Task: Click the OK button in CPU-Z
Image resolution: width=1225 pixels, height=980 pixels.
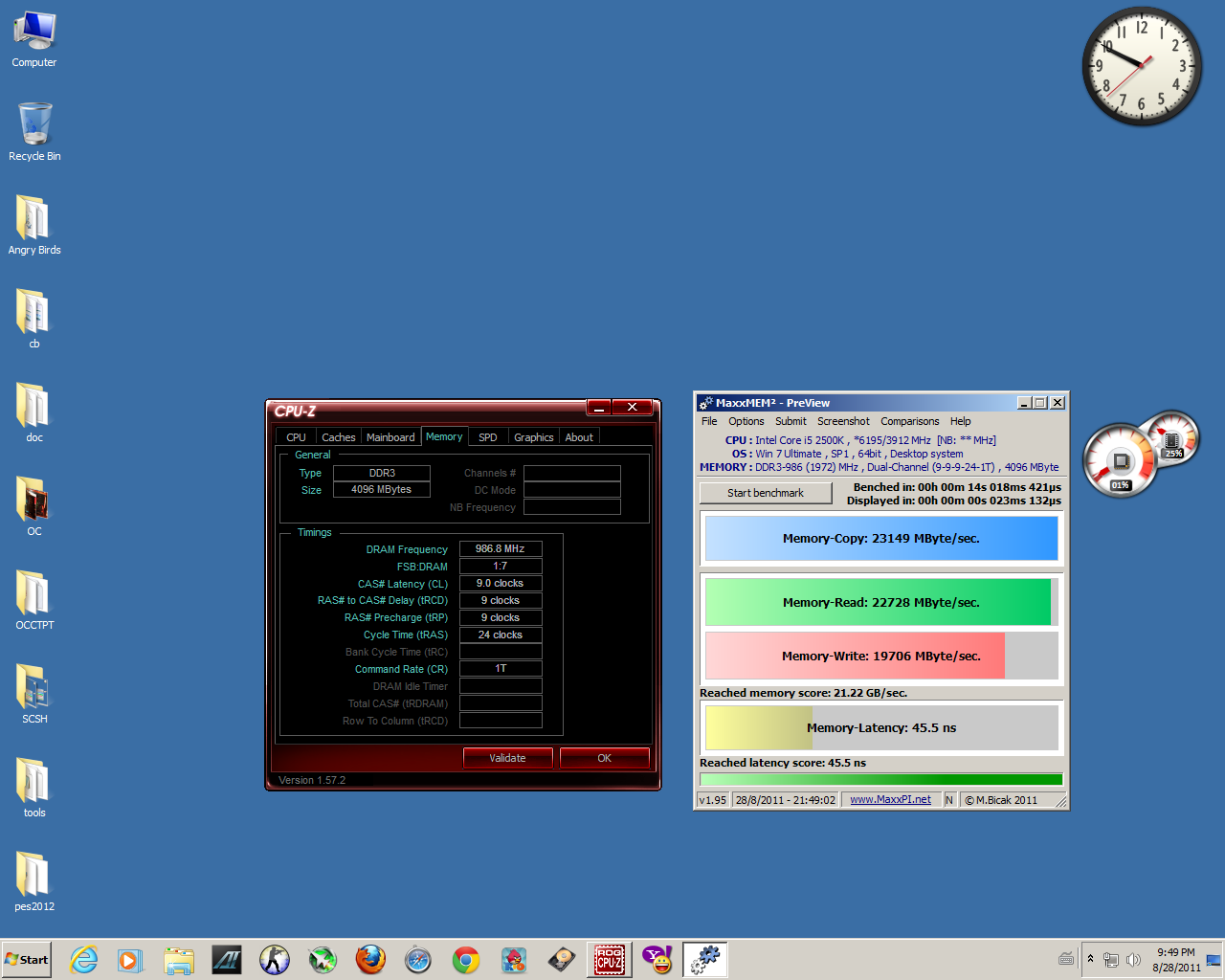Action: (x=604, y=758)
